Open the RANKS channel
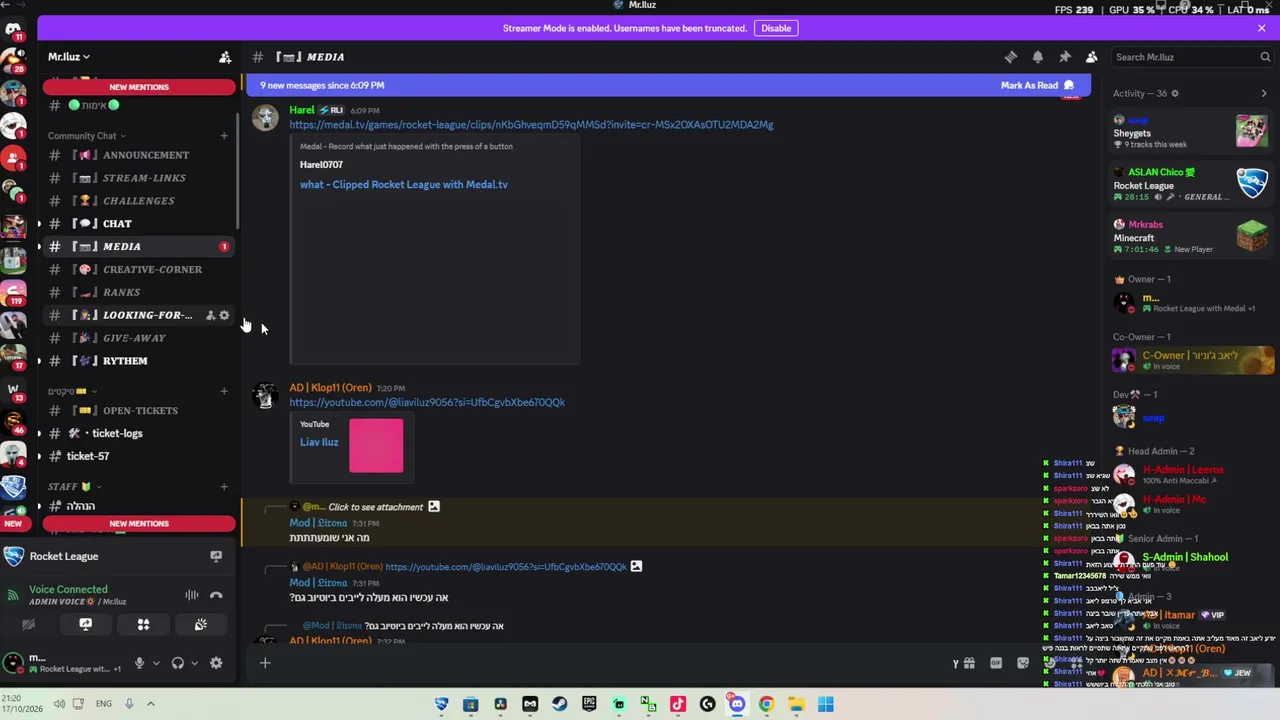The width and height of the screenshot is (1280, 720). [x=138, y=292]
